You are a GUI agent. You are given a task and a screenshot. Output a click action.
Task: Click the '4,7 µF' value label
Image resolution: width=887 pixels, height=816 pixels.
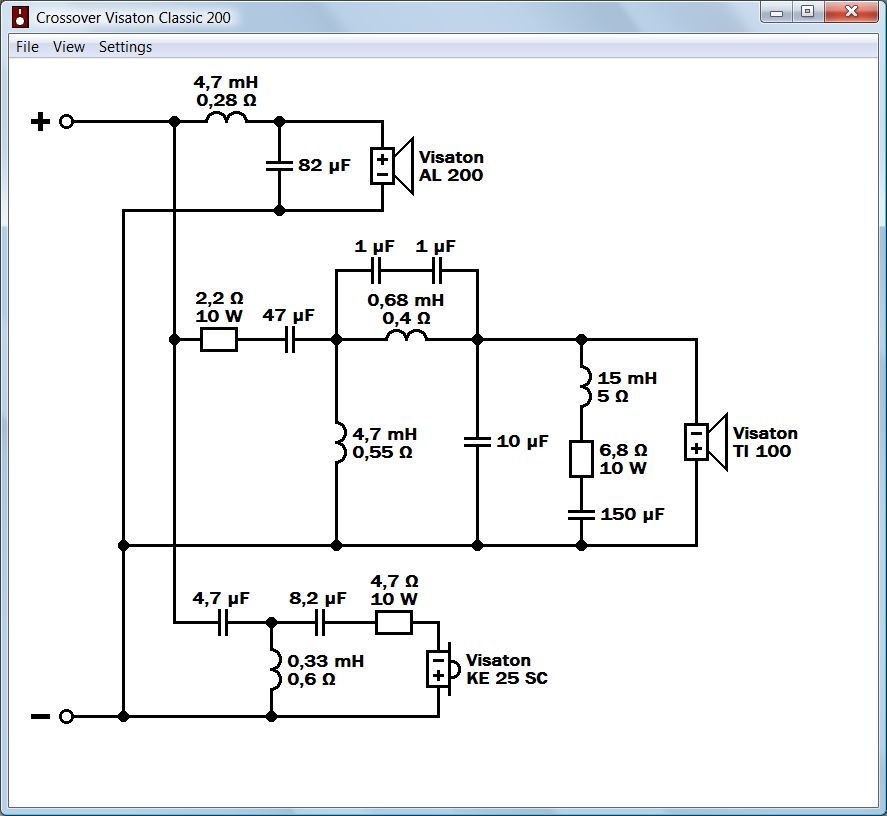coord(221,599)
